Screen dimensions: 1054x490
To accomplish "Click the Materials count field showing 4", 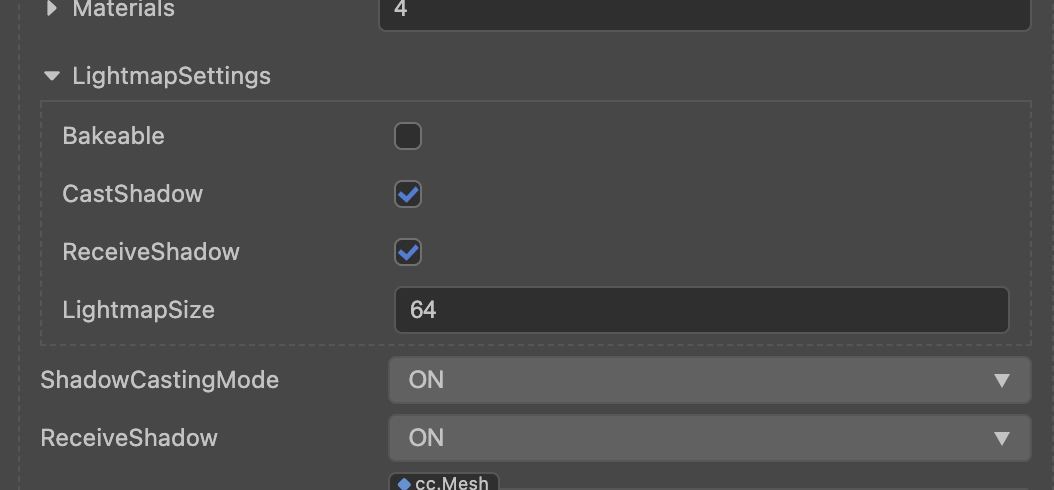I will 703,11.
